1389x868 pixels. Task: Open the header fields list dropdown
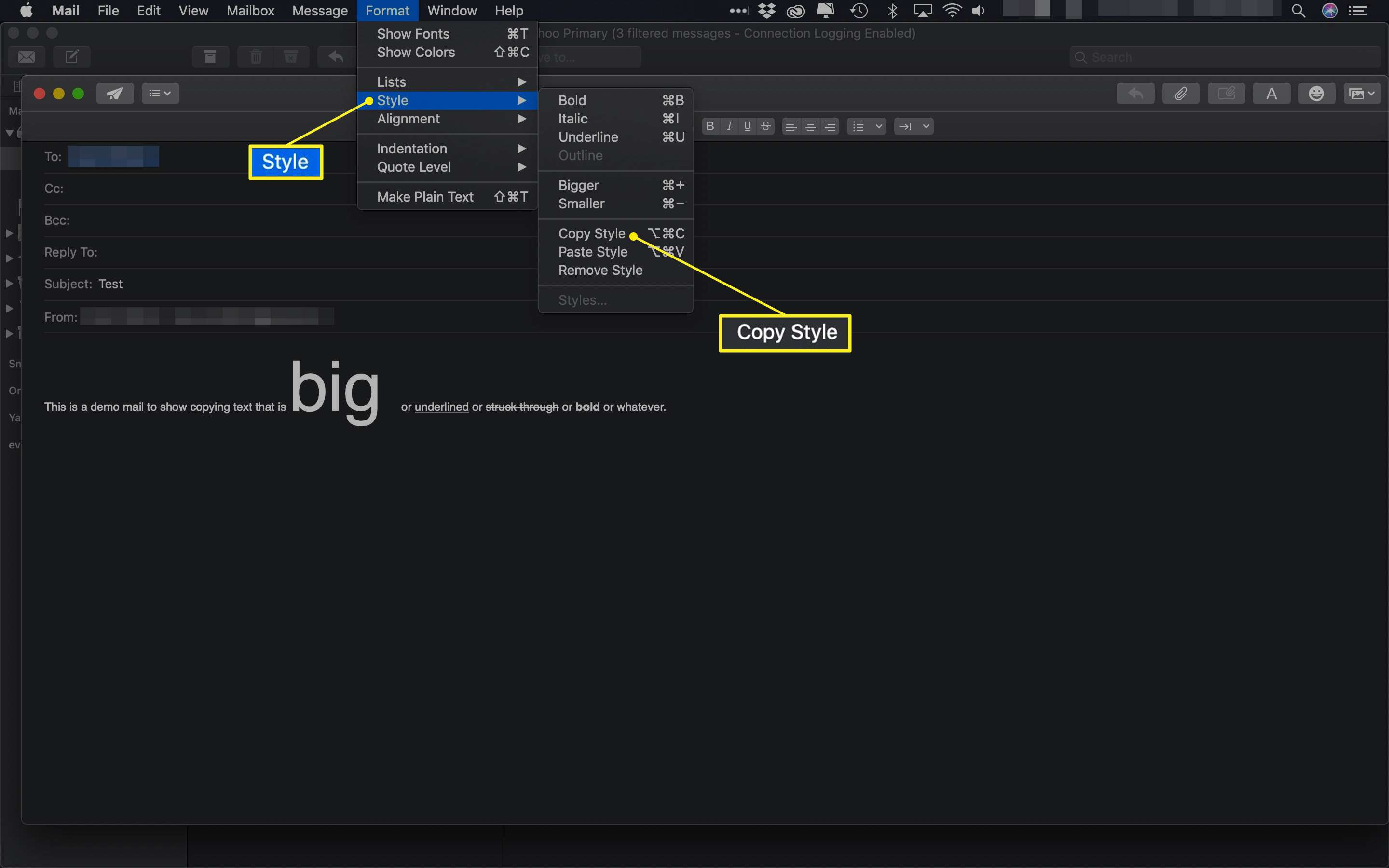coord(160,94)
